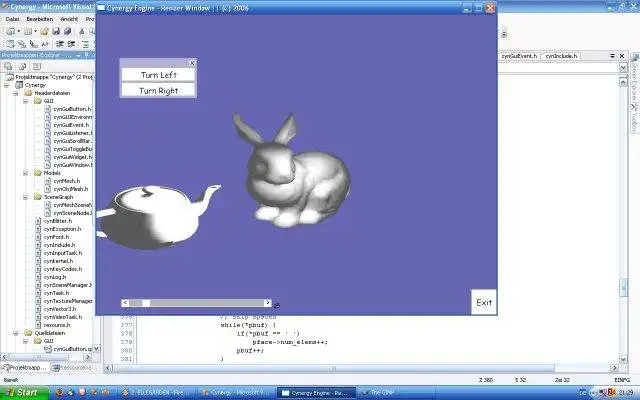Click the right arrow of the render scrollbar

click(267, 303)
